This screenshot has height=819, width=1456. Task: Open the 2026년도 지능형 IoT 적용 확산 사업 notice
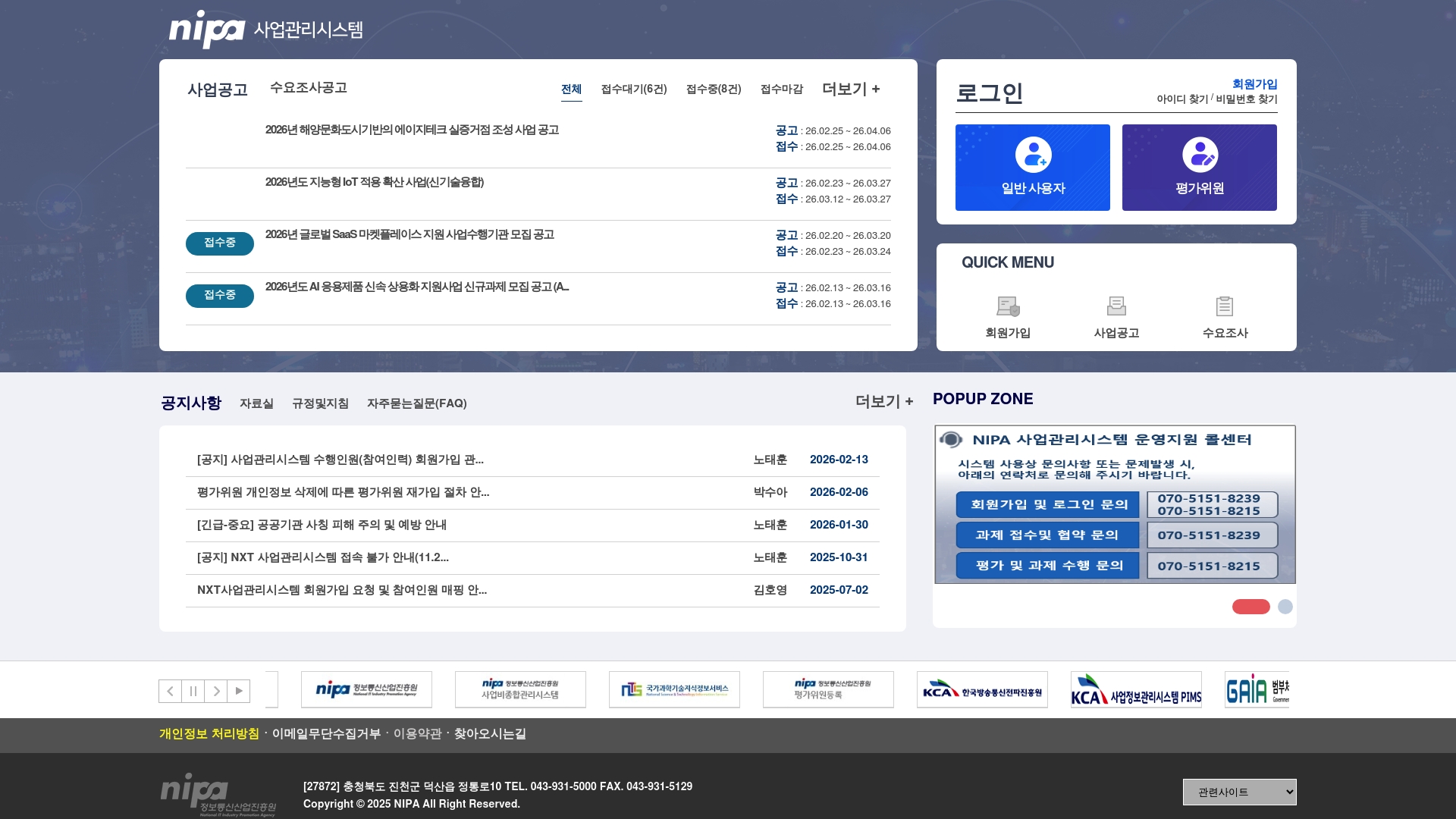[375, 183]
